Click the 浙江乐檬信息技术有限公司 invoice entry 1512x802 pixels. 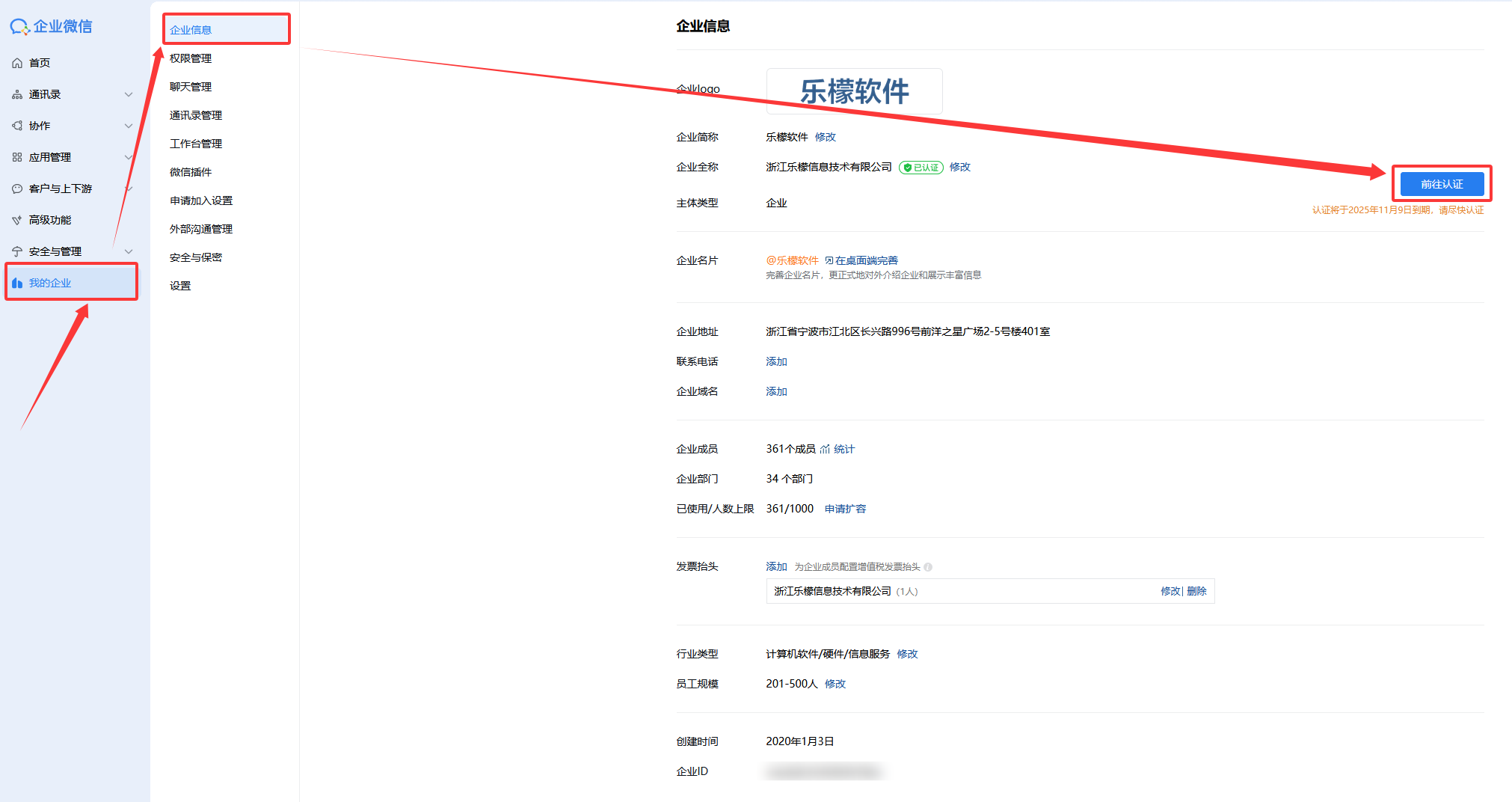point(832,591)
